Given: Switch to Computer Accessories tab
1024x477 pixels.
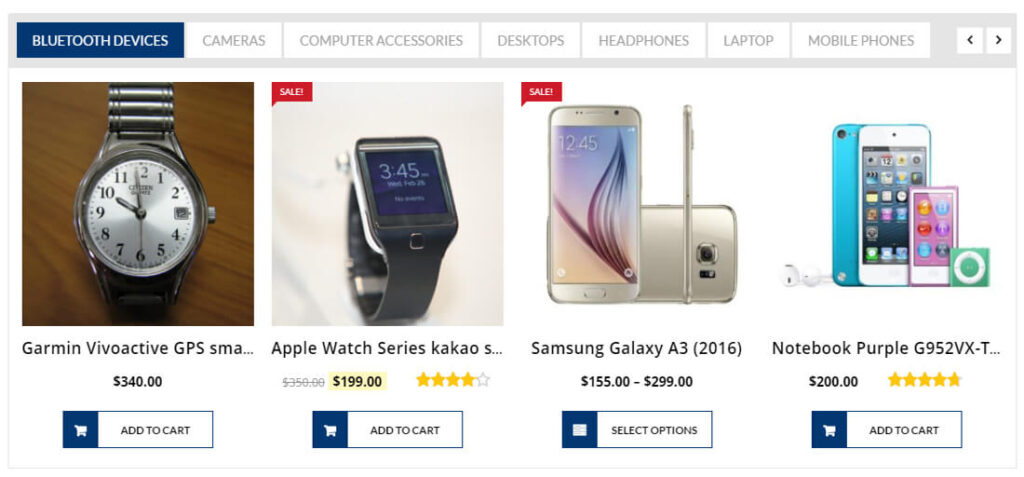Looking at the screenshot, I should [x=381, y=41].
